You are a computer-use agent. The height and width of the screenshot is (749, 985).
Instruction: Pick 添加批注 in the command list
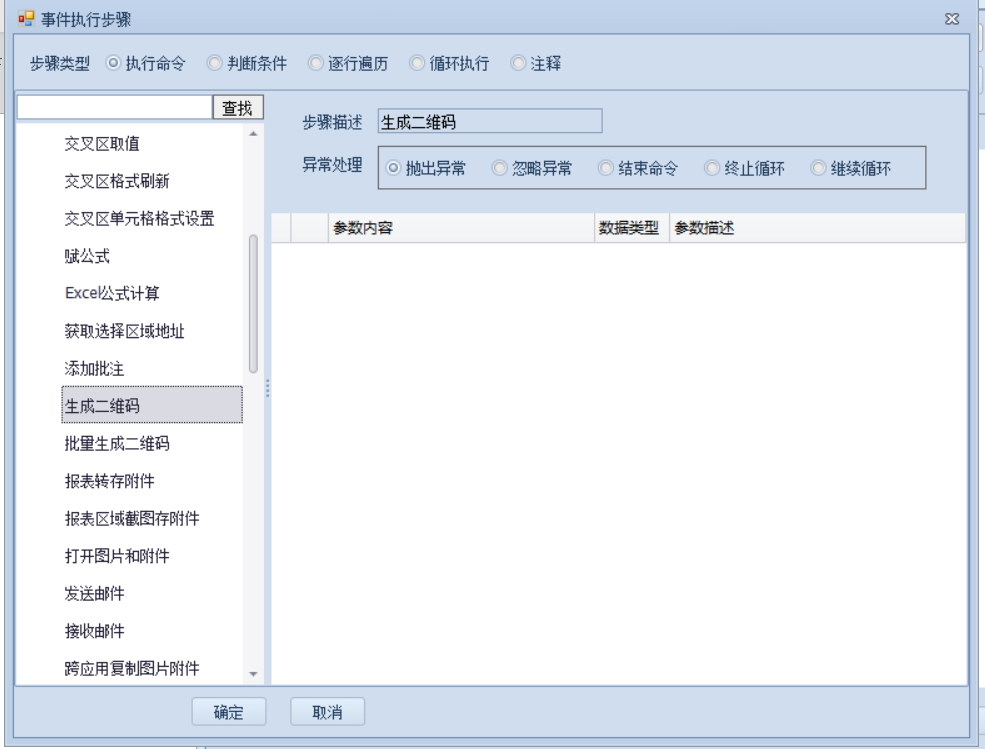[94, 369]
